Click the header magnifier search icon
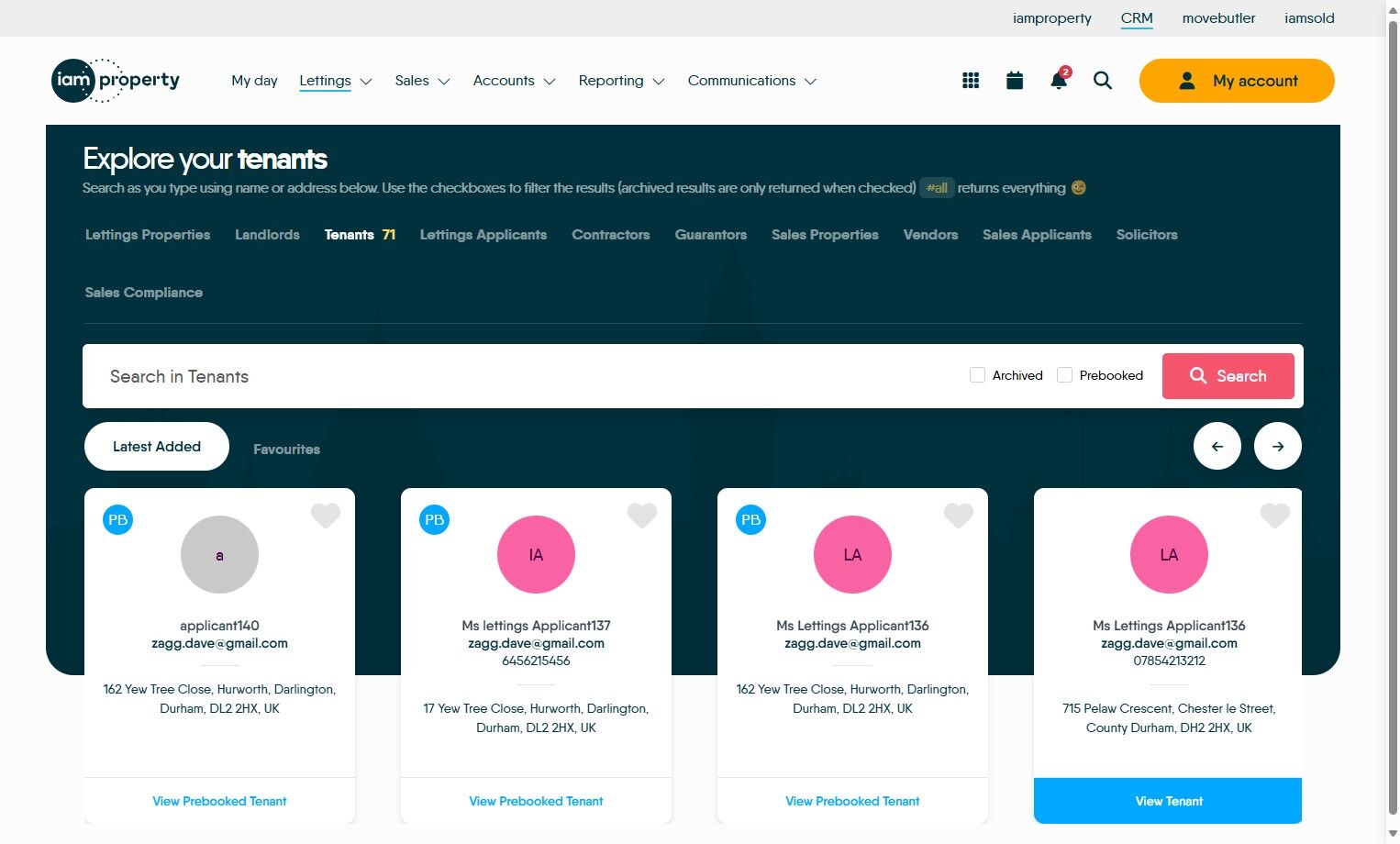 [1103, 81]
